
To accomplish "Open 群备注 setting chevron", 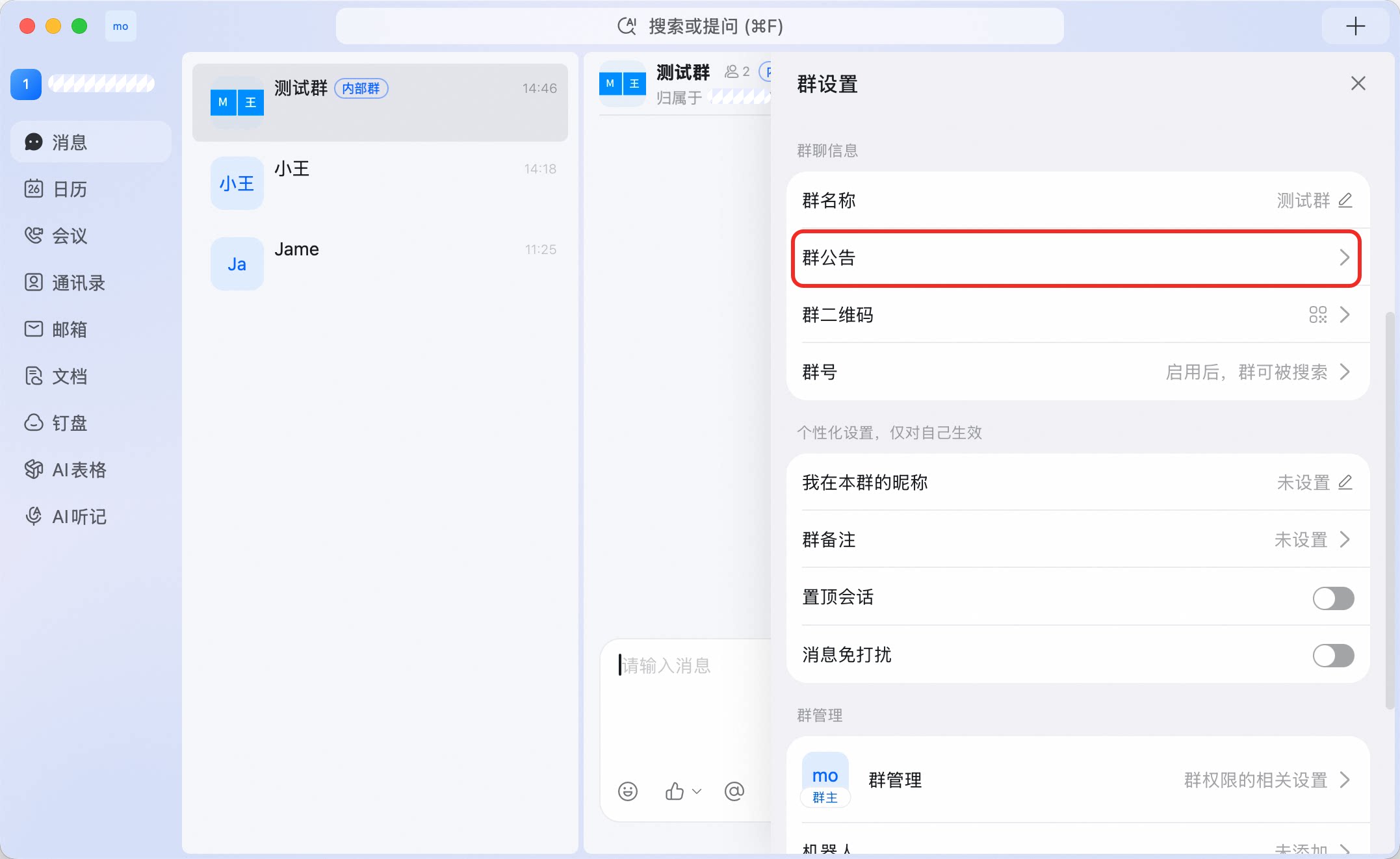I will tap(1345, 539).
